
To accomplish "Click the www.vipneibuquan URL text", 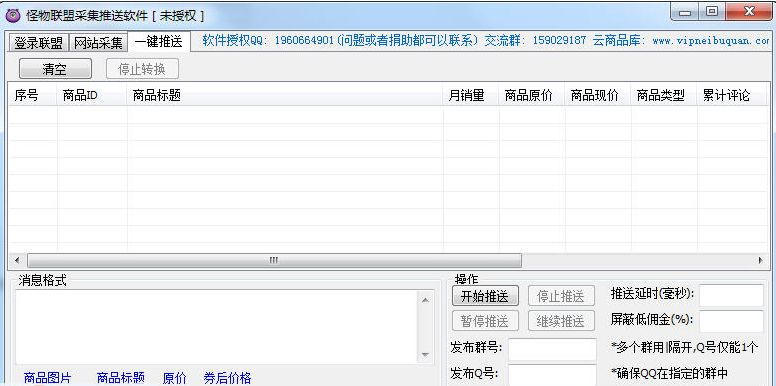I will [x=711, y=41].
